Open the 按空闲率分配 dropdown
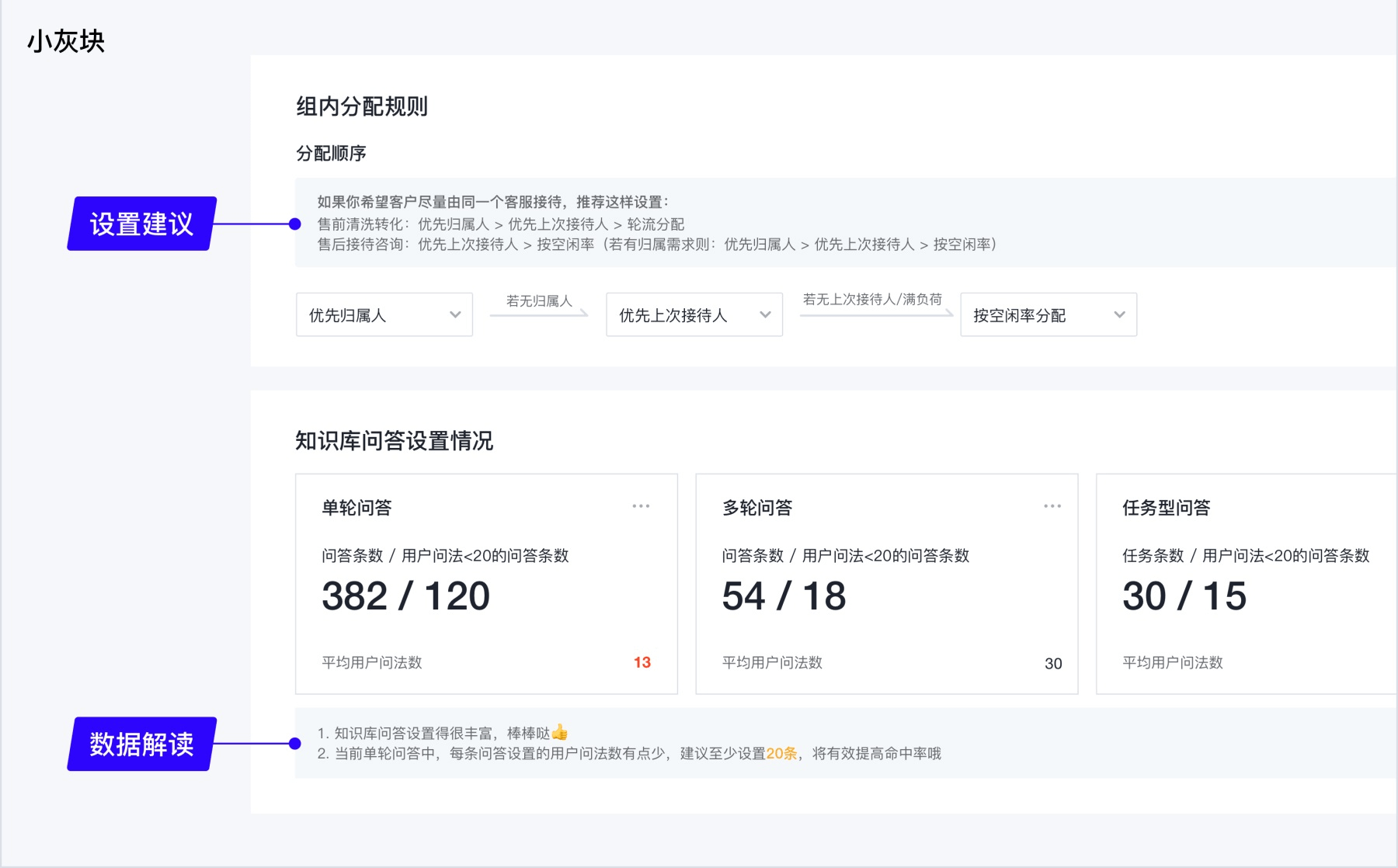The image size is (1398, 868). pos(1048,314)
